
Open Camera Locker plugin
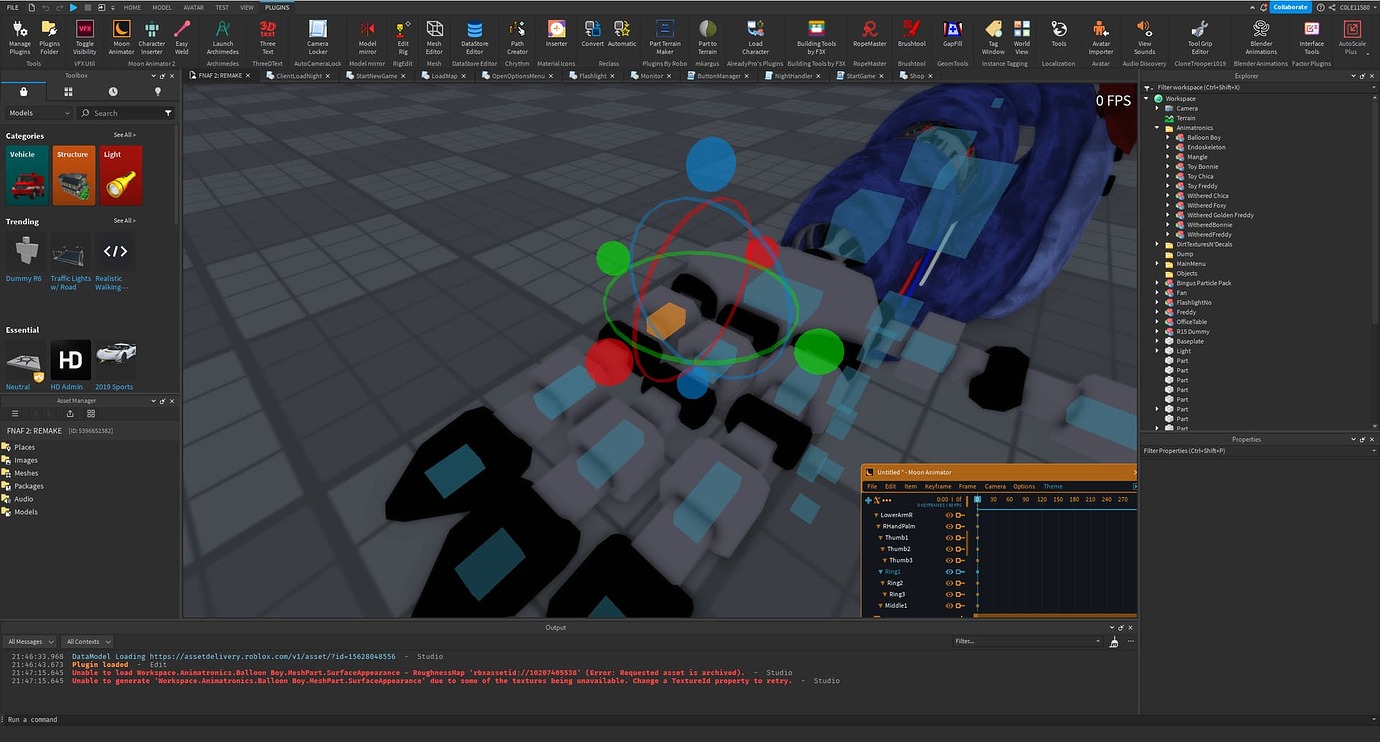[317, 36]
